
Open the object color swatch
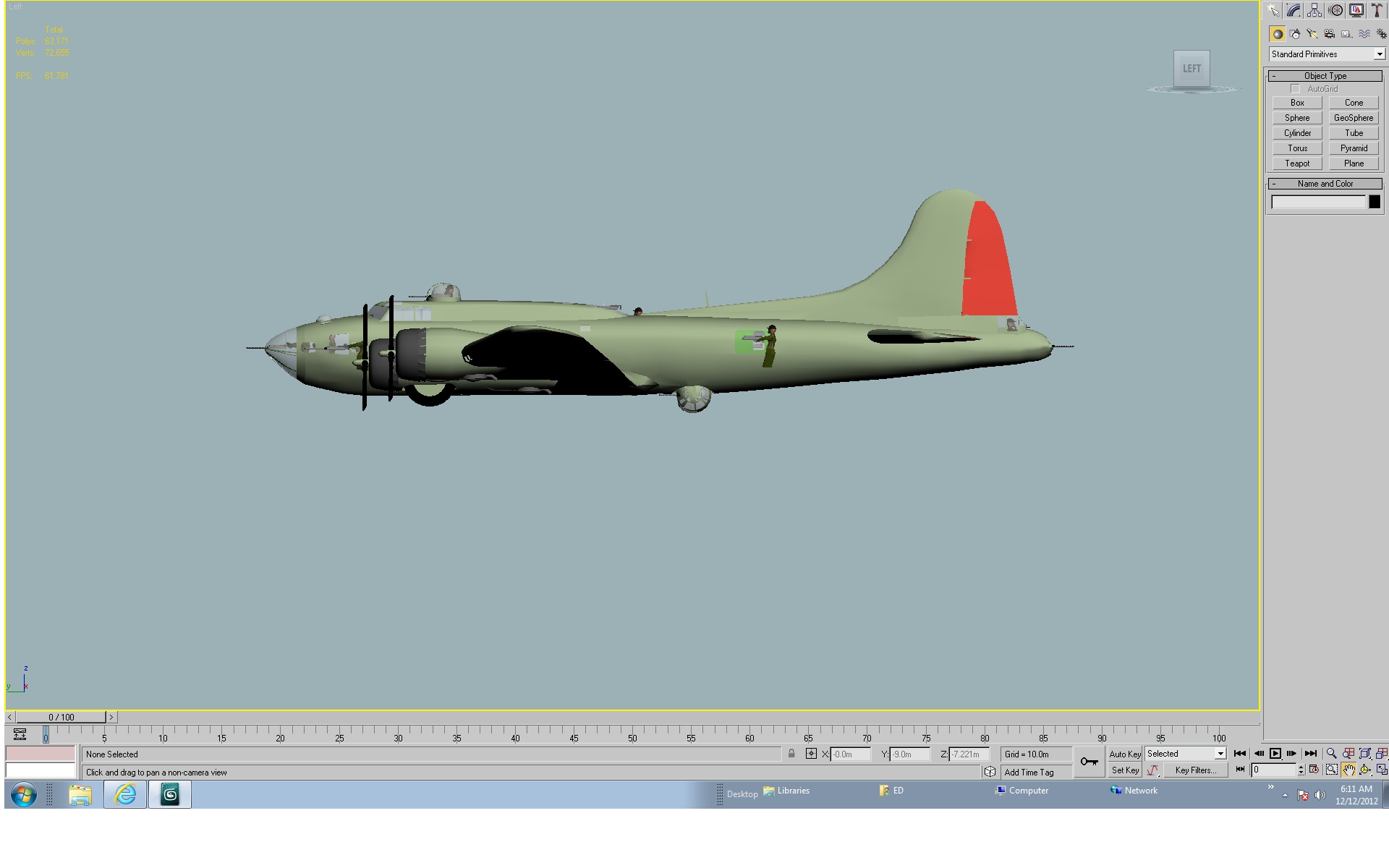pyautogui.click(x=1375, y=203)
